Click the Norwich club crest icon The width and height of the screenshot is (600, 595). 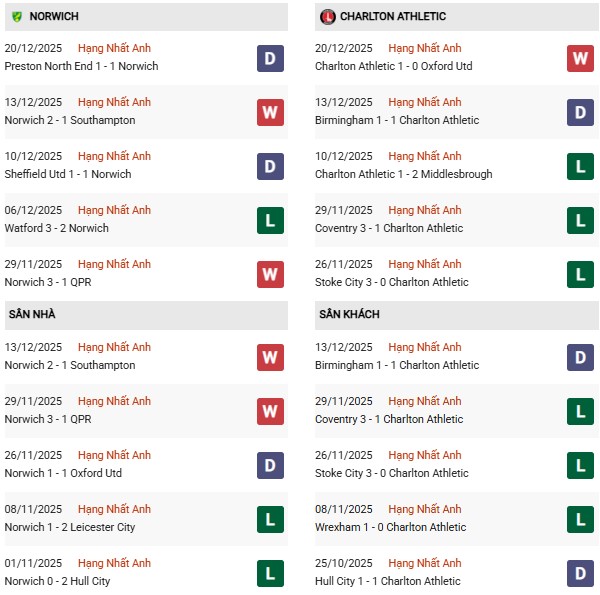pos(17,17)
